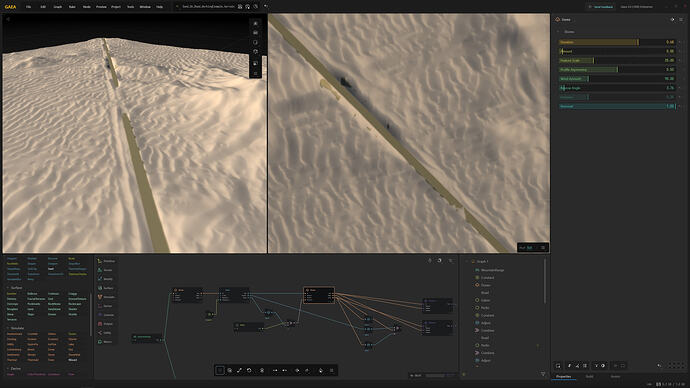Adjust the Feature Scale slider

pyautogui.click(x=617, y=60)
